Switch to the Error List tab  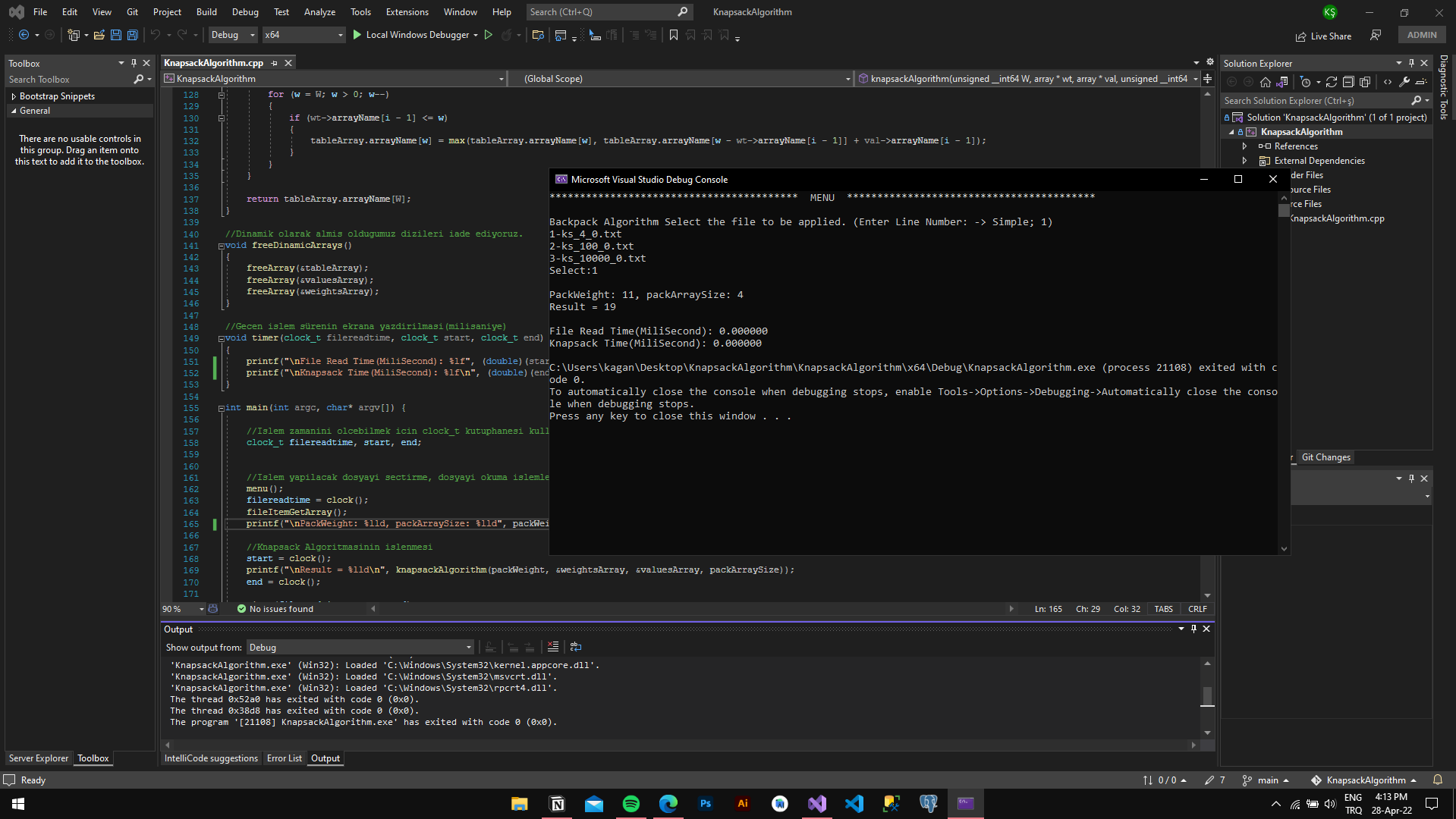click(285, 758)
